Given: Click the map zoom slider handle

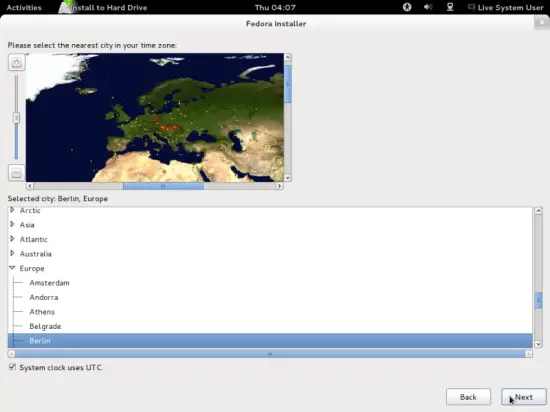Looking at the screenshot, I should [16, 117].
